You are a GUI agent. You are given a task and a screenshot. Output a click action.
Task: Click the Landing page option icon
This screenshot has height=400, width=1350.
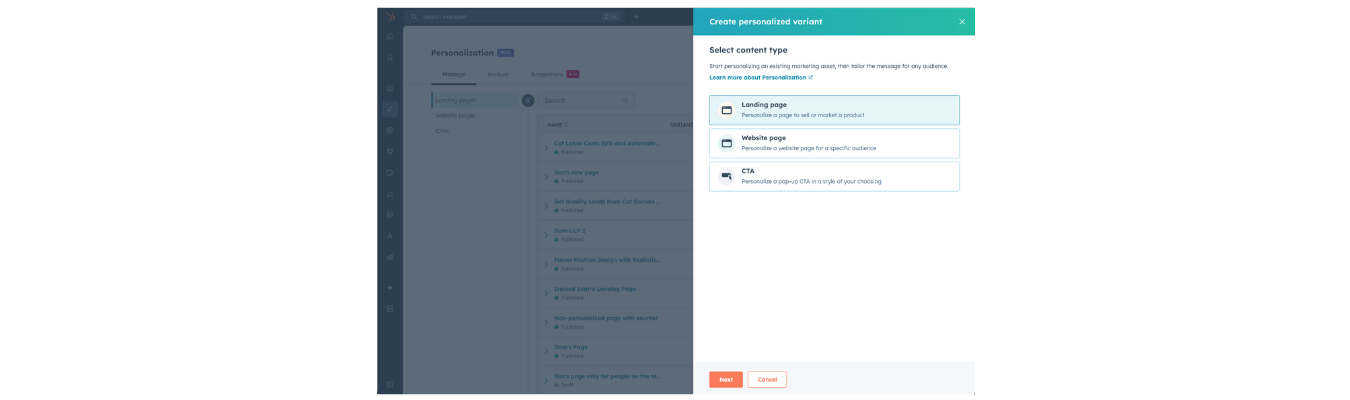pyautogui.click(x=727, y=110)
